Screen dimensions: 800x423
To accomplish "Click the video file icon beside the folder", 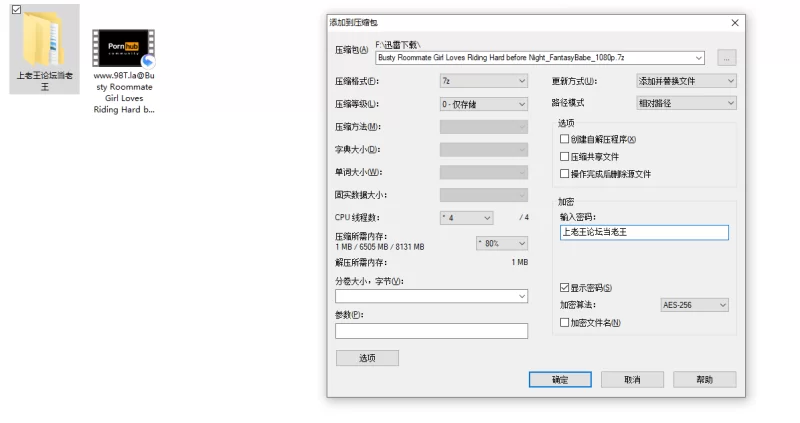I will (124, 47).
